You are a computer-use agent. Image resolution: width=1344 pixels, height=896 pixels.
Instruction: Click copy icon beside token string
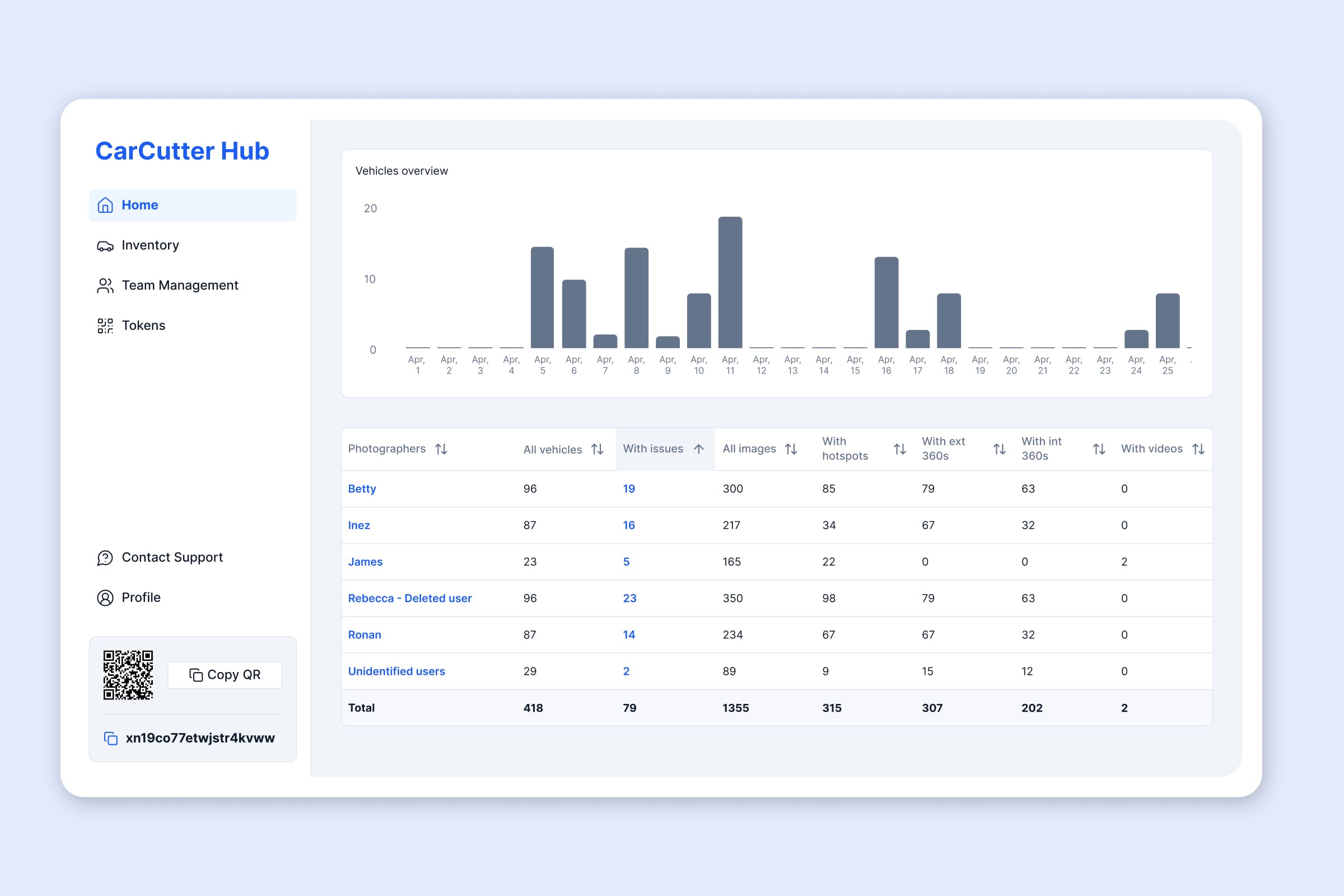pyautogui.click(x=111, y=738)
